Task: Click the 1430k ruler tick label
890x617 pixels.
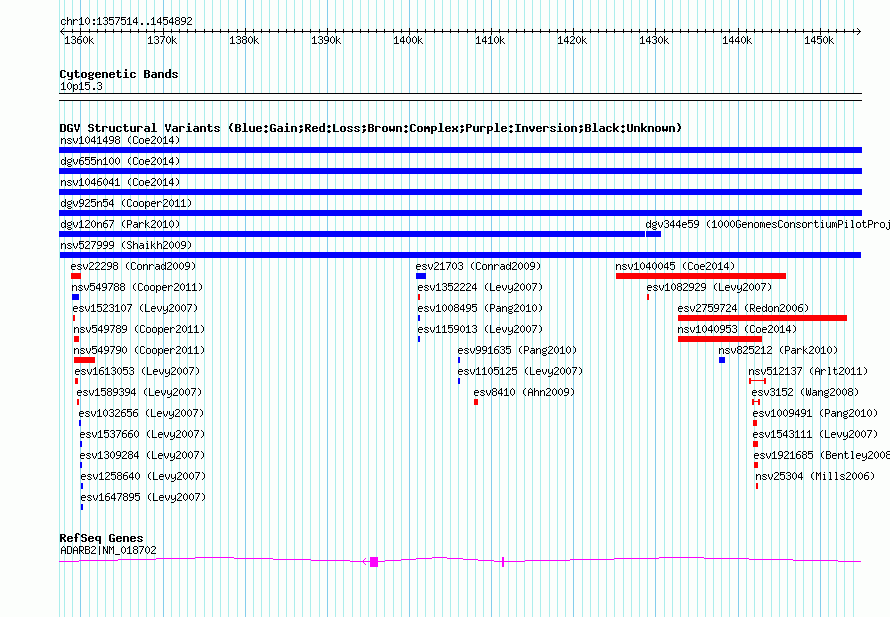Action: 654,40
